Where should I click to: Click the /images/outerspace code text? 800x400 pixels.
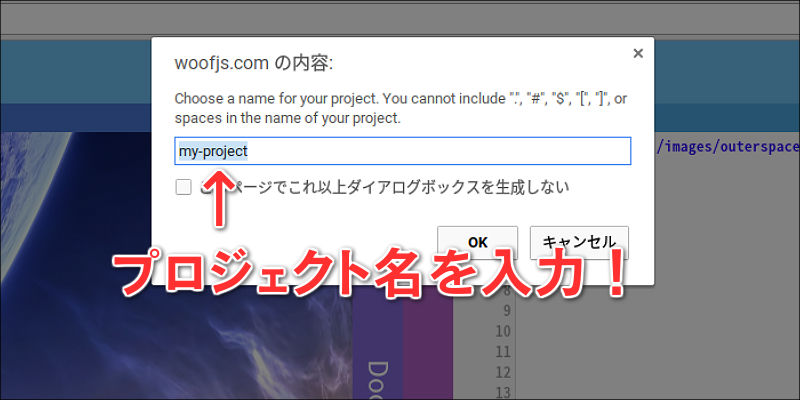(x=728, y=147)
